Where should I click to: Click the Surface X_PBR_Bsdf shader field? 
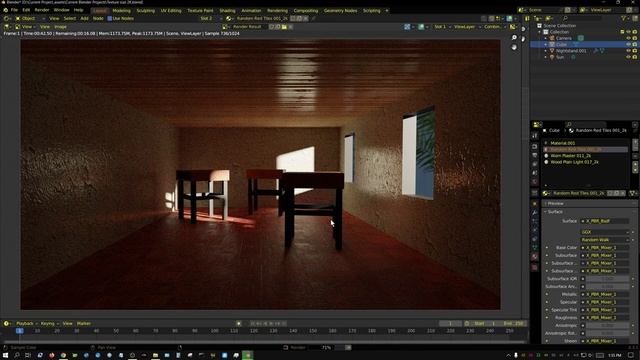coord(605,221)
